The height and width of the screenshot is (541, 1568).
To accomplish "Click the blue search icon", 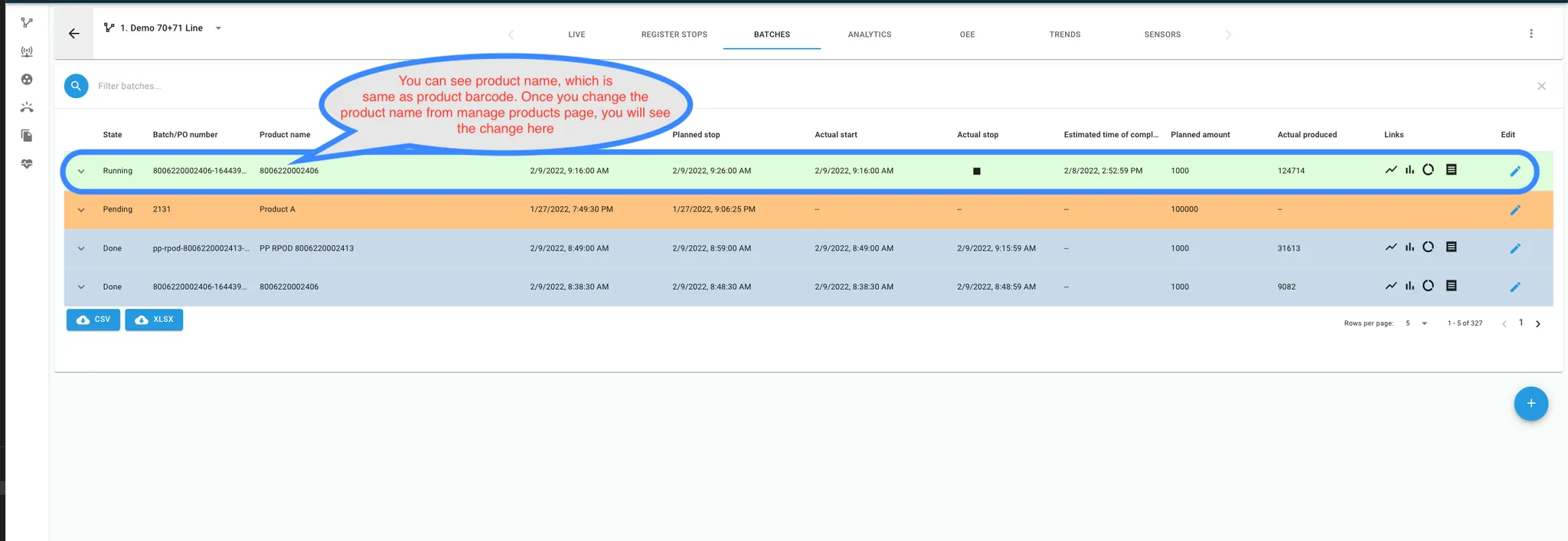I will pyautogui.click(x=76, y=86).
